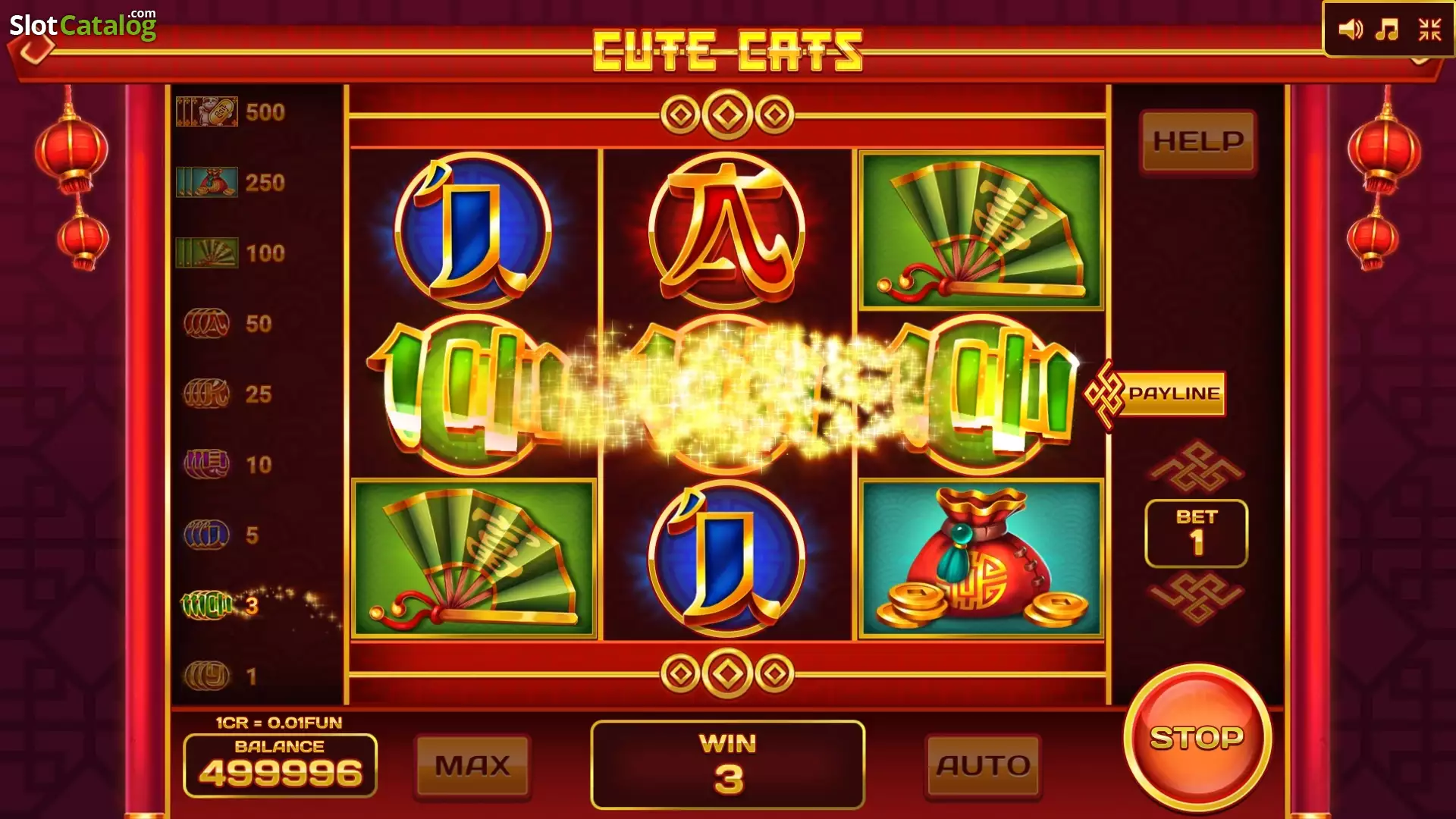Toggle the music note icon
1456x819 pixels.
click(x=1387, y=30)
